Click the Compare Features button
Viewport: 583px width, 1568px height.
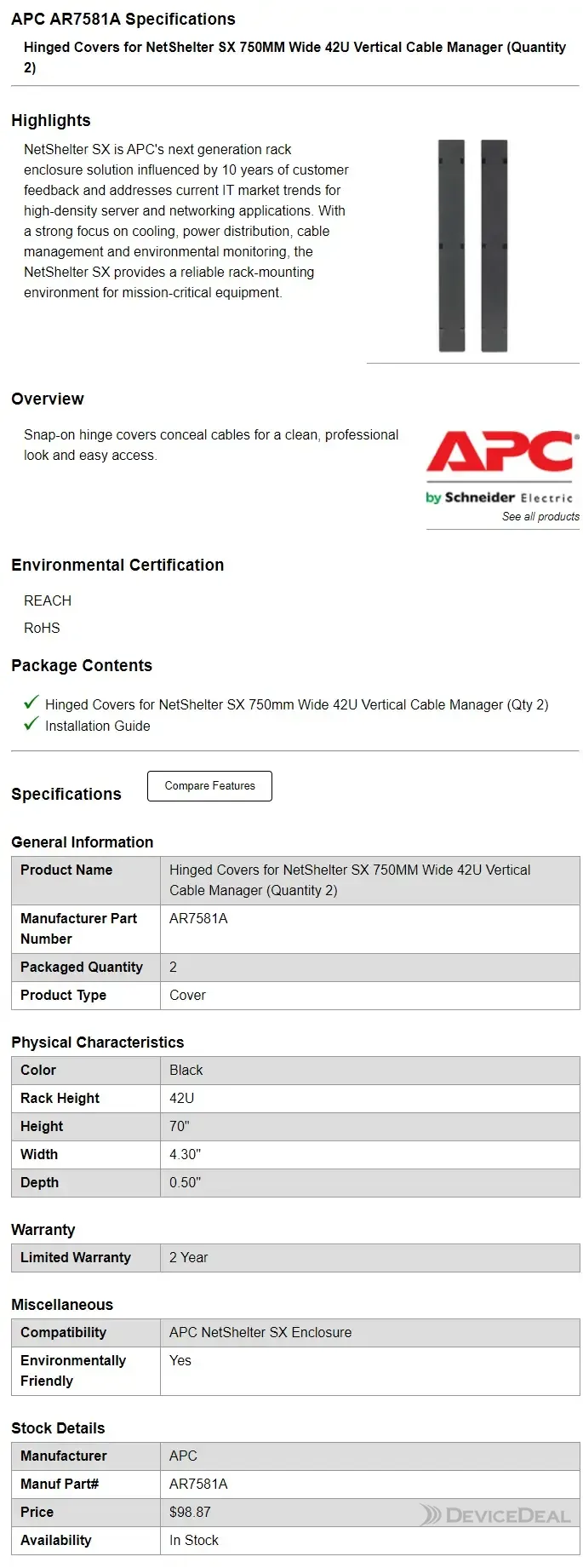pyautogui.click(x=209, y=786)
